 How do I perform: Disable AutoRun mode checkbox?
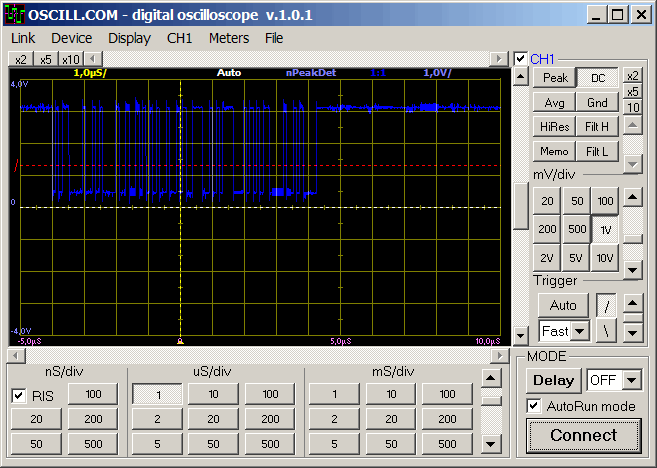tap(534, 406)
